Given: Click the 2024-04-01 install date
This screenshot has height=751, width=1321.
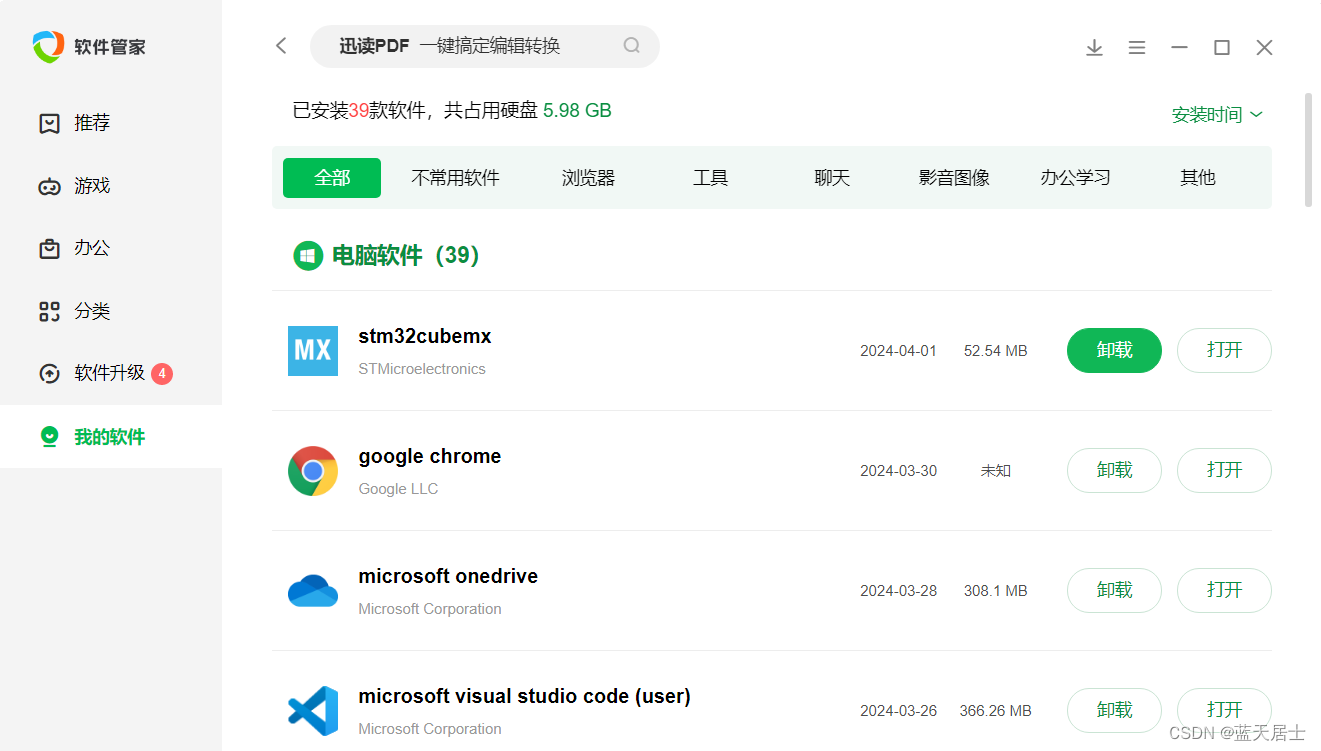Looking at the screenshot, I should pyautogui.click(x=898, y=351).
